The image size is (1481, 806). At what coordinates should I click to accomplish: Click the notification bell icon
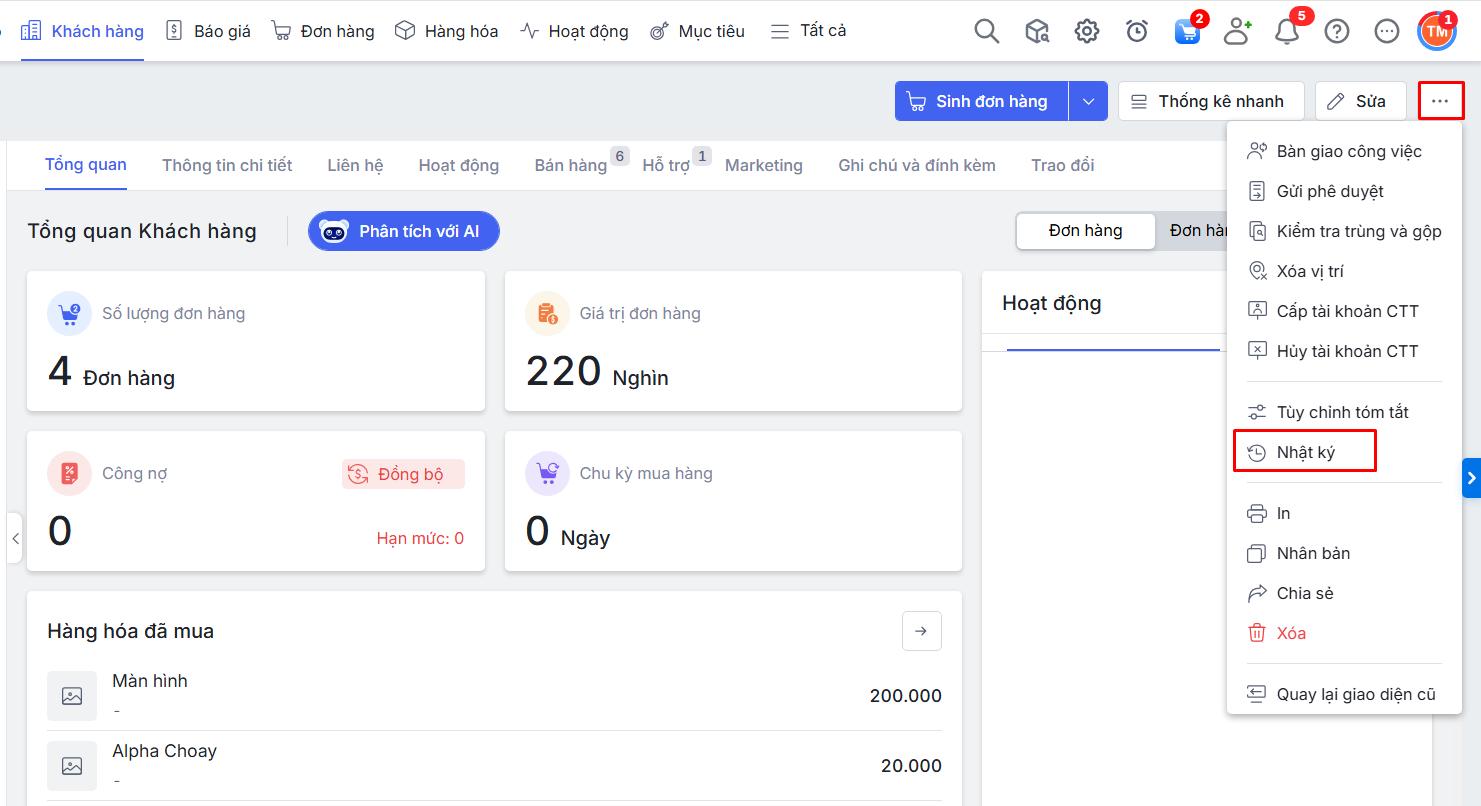click(1287, 31)
